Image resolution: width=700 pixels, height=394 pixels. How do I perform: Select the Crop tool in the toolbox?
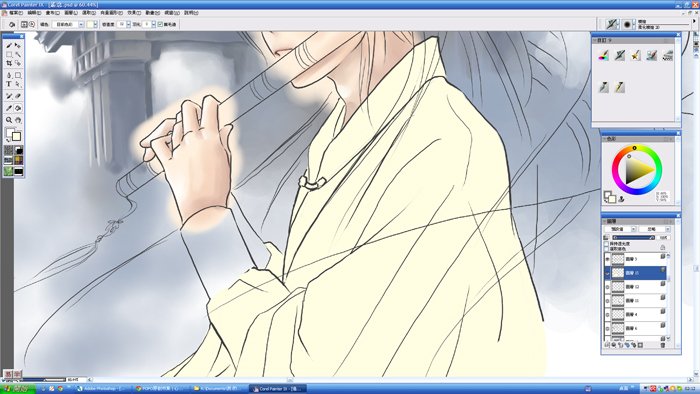click(9, 63)
